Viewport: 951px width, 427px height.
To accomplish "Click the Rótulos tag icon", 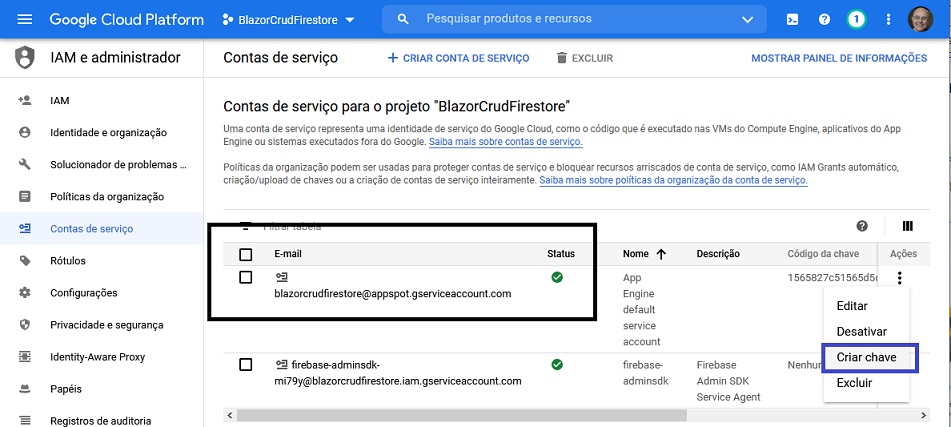I will 25,261.
